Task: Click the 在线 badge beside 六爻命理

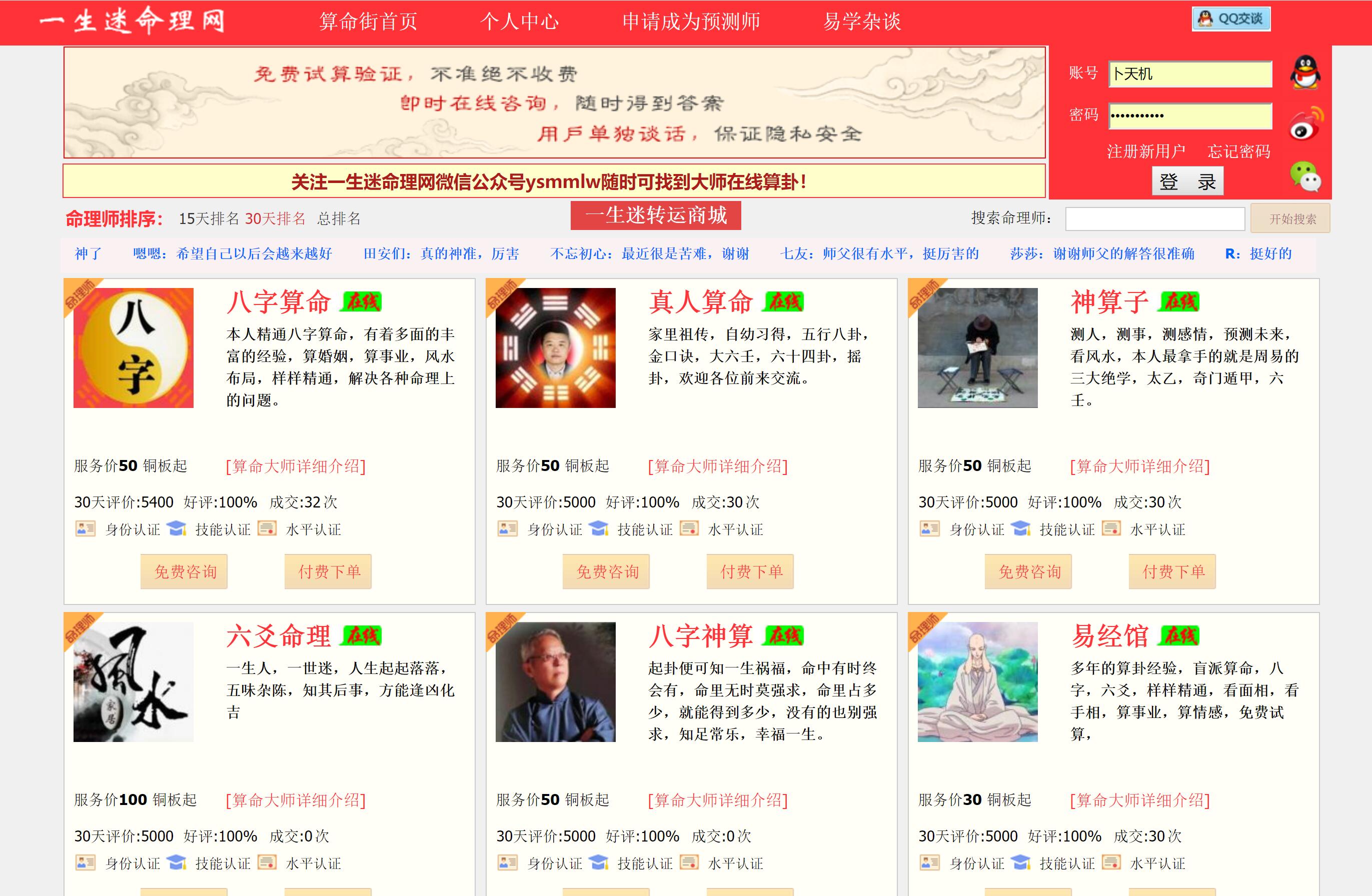Action: [x=362, y=636]
